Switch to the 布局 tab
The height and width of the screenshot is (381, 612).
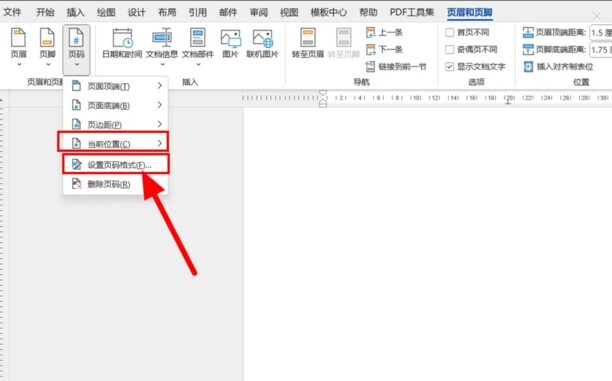pos(167,12)
